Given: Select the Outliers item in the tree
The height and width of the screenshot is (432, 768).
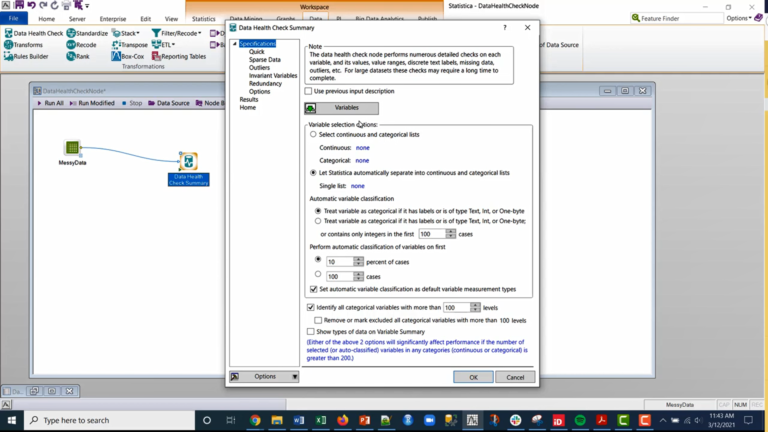Looking at the screenshot, I should [259, 68].
